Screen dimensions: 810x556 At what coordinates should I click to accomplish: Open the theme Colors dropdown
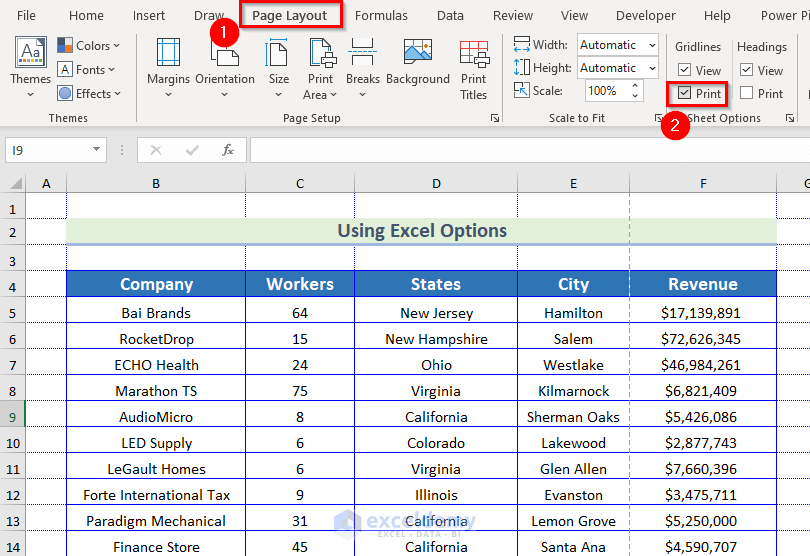point(88,45)
